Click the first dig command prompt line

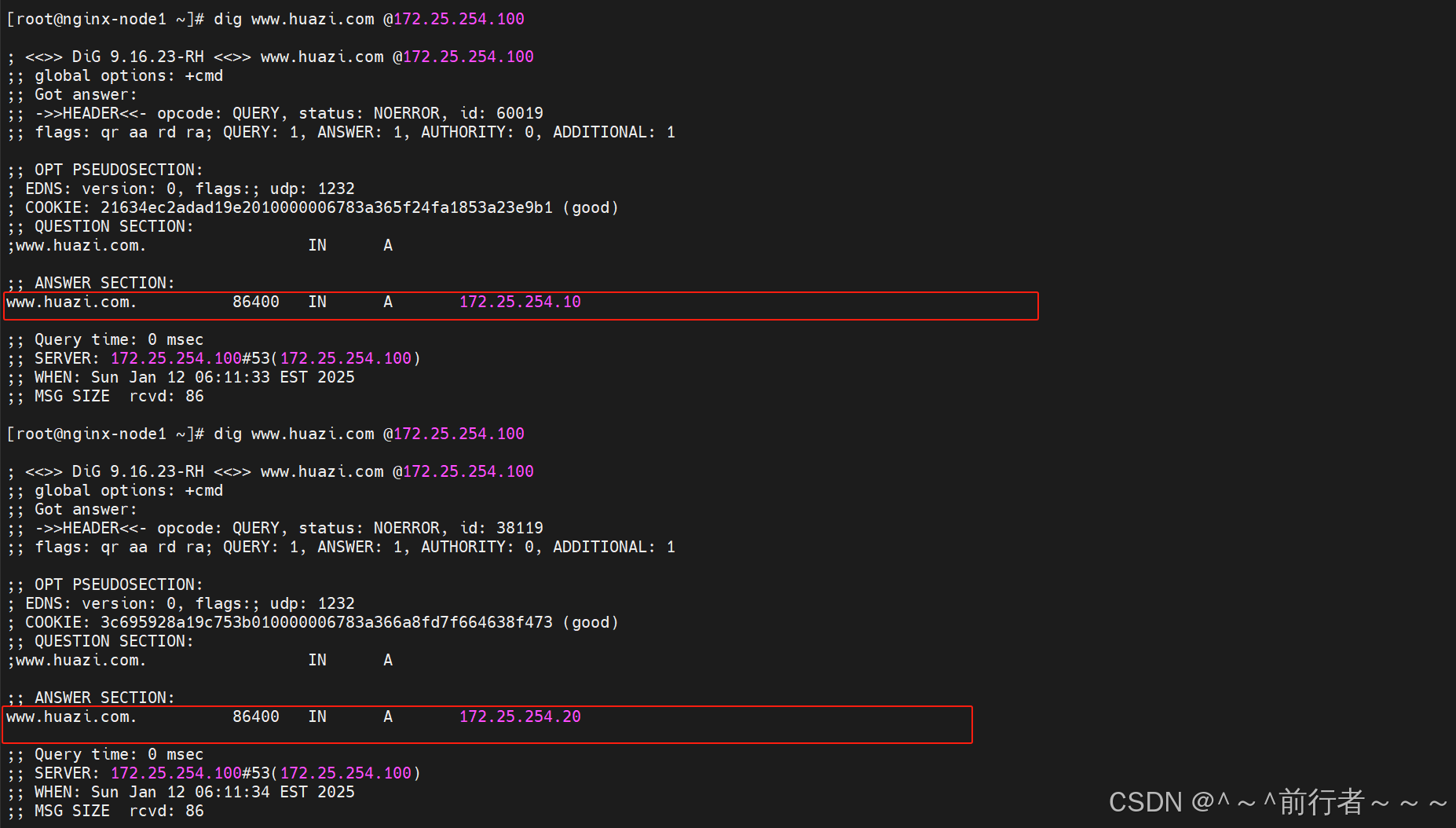(265, 19)
